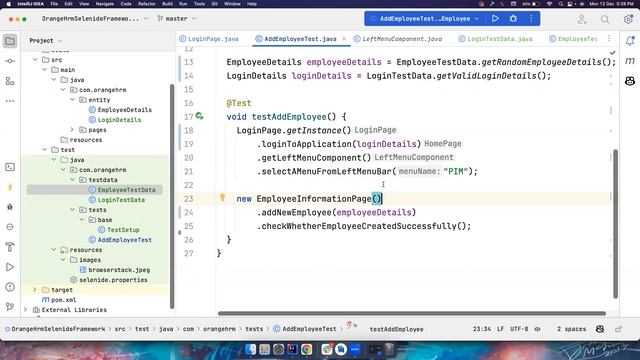Viewport: 640px width, 360px height.
Task: Close the AddEmployeeTest.java tab
Action: (344, 39)
